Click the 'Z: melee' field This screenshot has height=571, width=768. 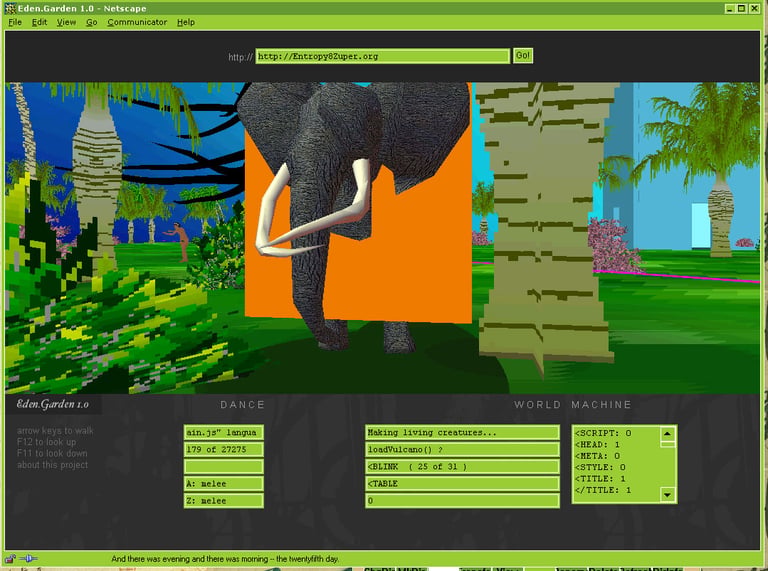click(x=224, y=500)
